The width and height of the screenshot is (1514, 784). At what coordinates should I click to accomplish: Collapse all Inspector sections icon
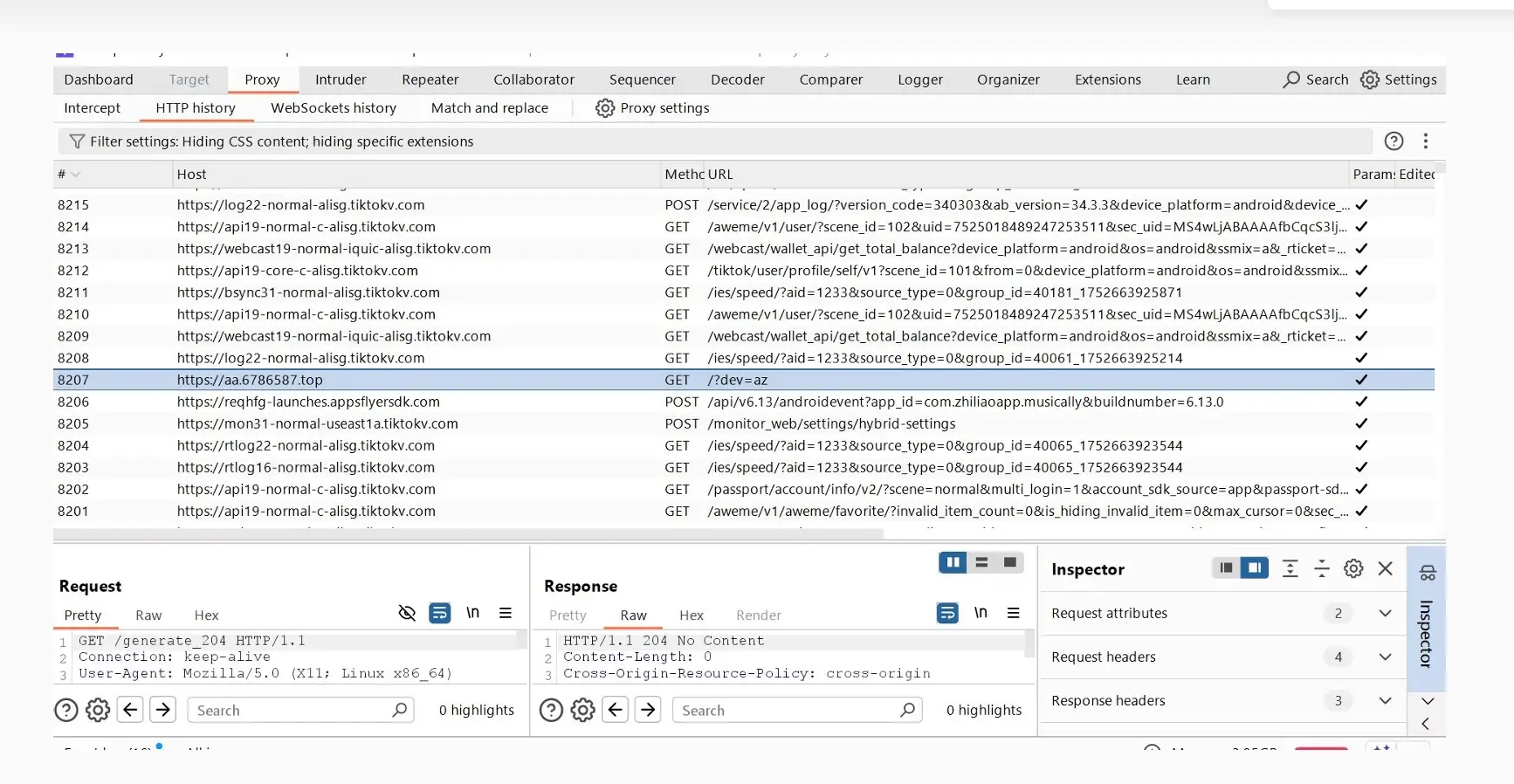(x=1322, y=568)
